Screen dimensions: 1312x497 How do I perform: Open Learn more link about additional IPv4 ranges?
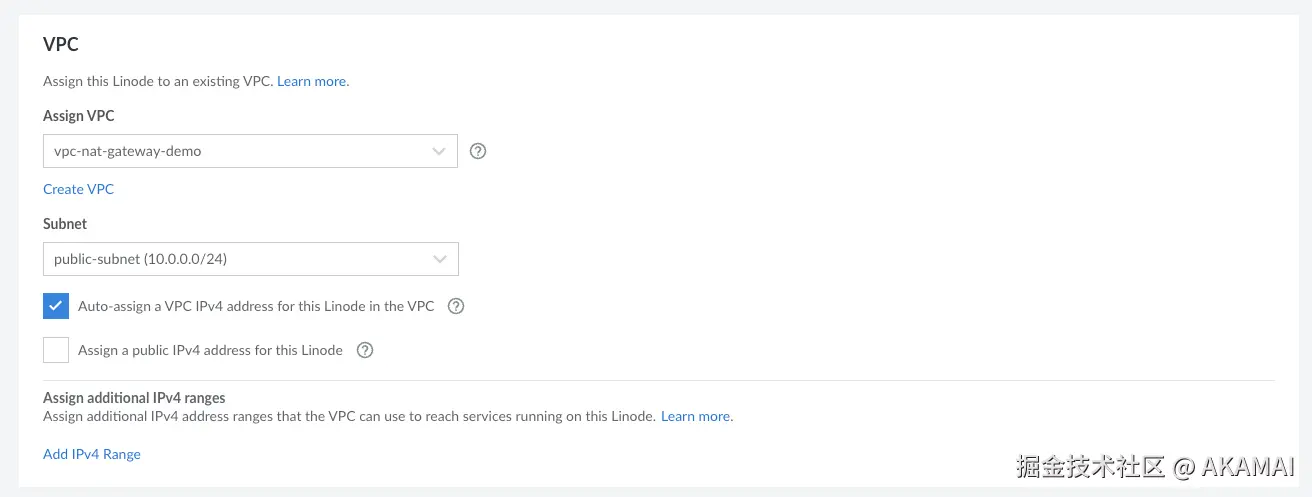coord(697,416)
